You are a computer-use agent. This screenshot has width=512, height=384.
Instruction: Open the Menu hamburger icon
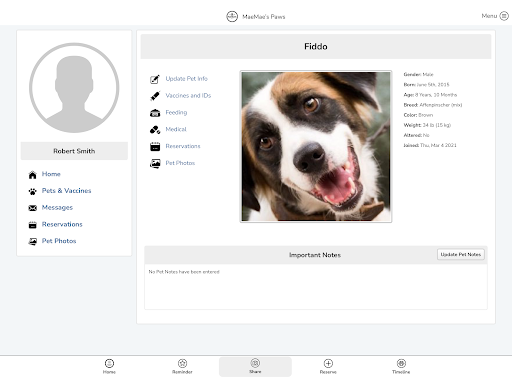tap(504, 16)
